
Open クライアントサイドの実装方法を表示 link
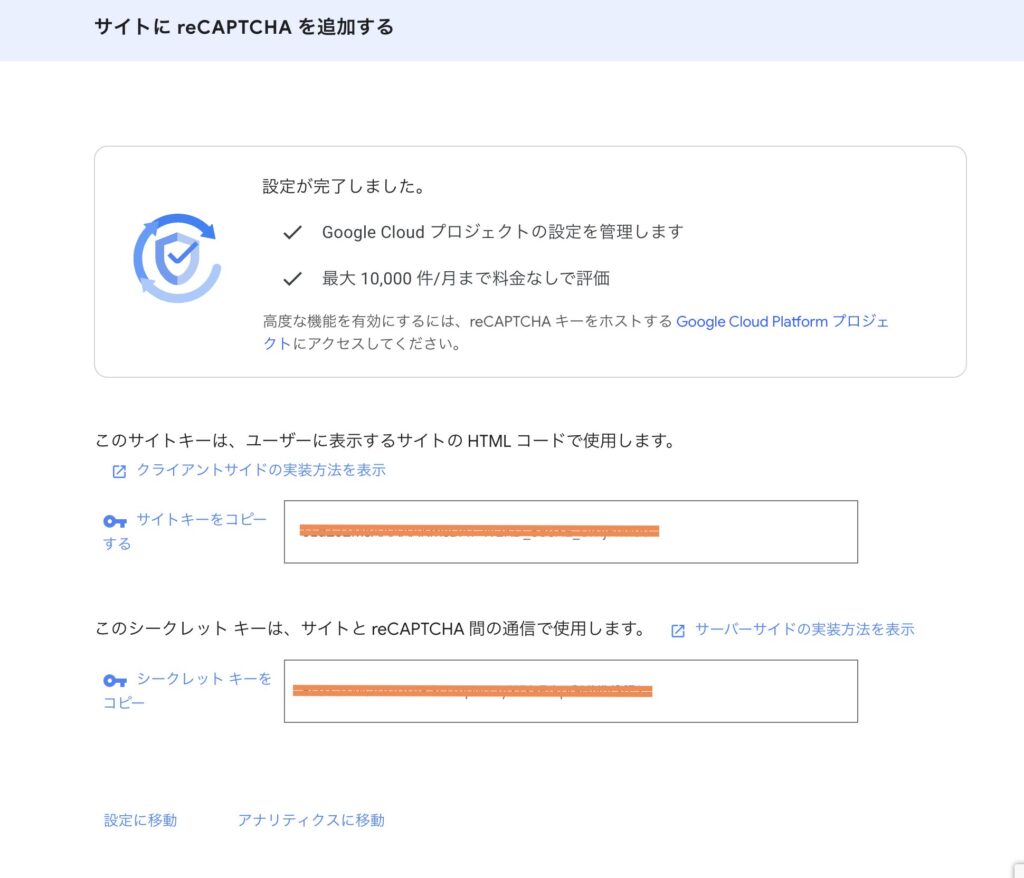[x=261, y=470]
